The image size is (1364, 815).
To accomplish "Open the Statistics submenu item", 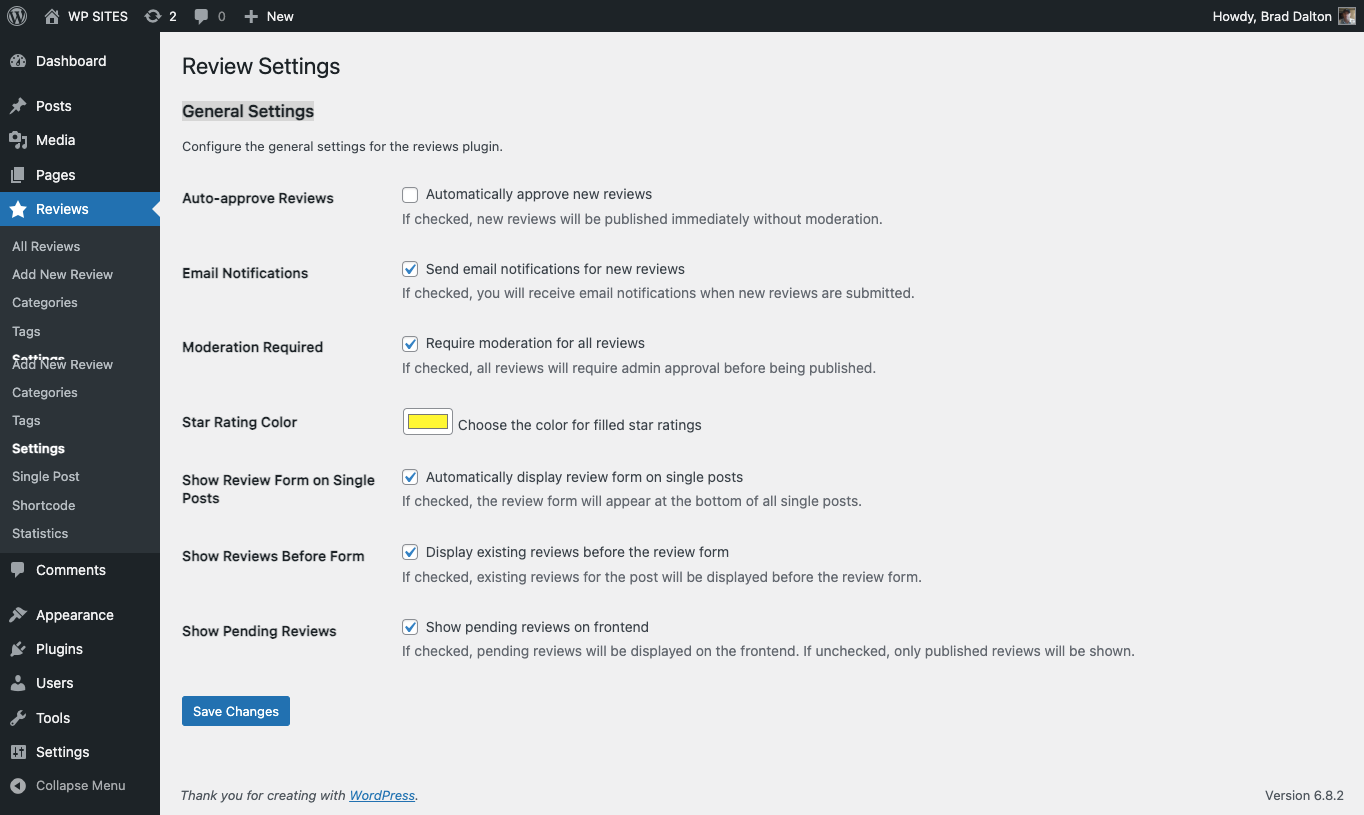I will pyautogui.click(x=40, y=533).
